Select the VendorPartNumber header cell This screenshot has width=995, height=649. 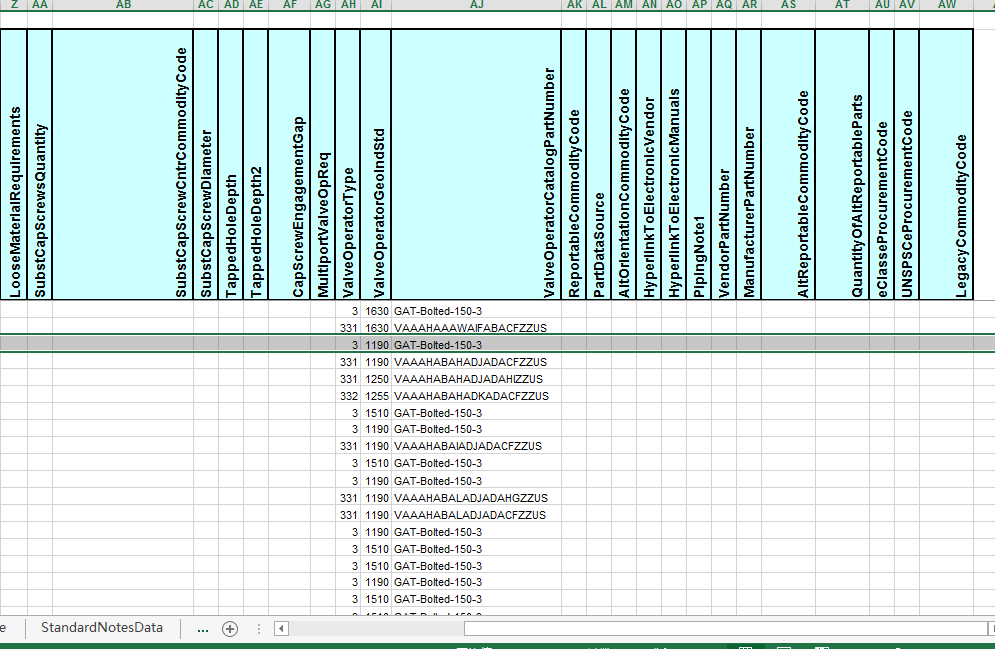[x=724, y=164]
